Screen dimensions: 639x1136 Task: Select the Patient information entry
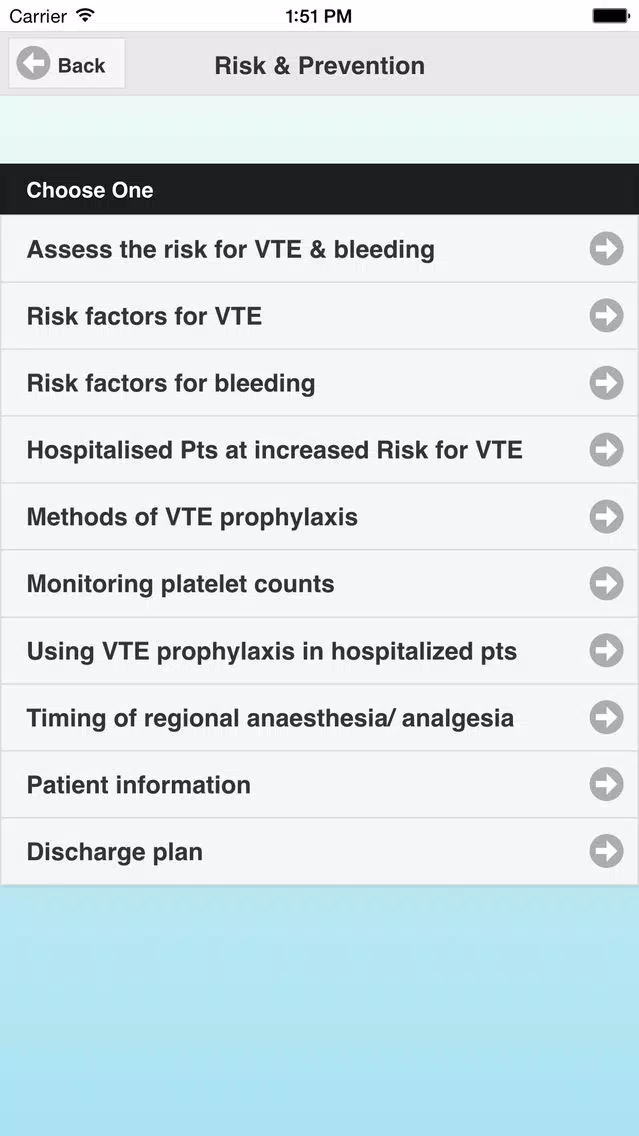click(x=320, y=784)
